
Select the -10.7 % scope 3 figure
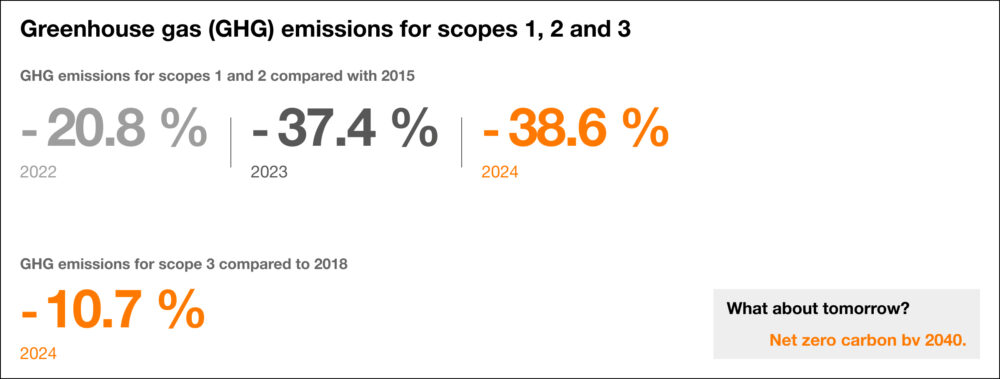(113, 311)
